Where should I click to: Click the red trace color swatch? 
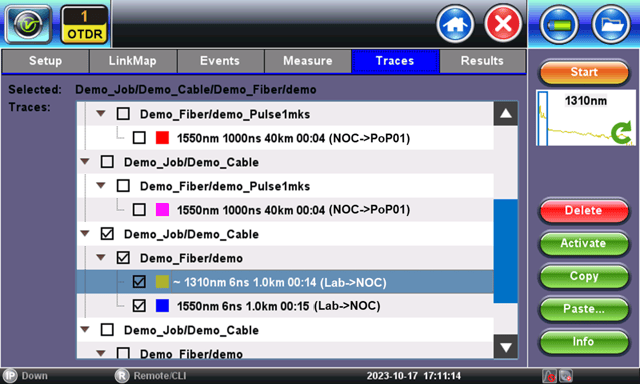point(162,138)
